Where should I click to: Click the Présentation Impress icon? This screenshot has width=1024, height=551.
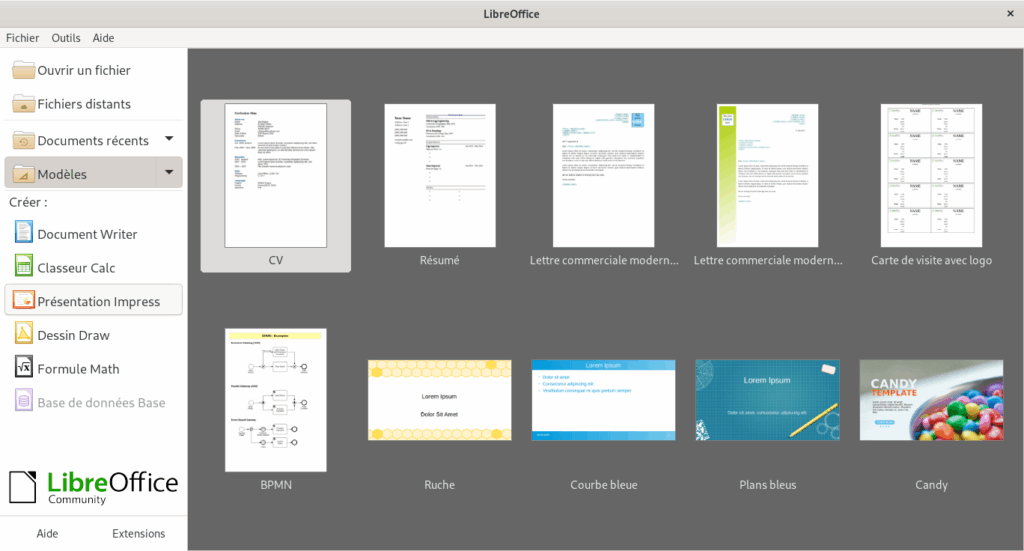[24, 300]
